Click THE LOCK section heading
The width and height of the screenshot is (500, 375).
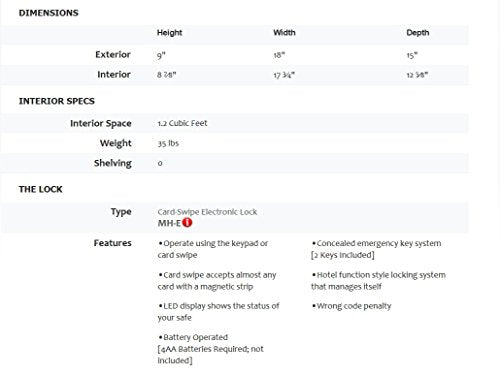point(41,189)
